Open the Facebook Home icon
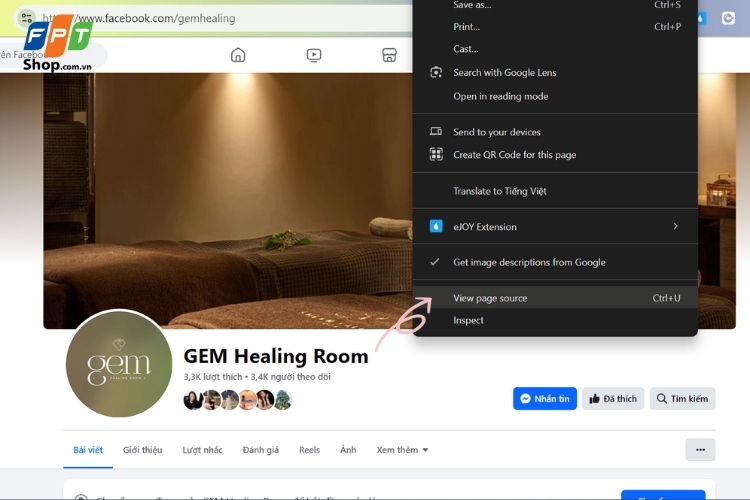The height and width of the screenshot is (500, 750). click(238, 55)
